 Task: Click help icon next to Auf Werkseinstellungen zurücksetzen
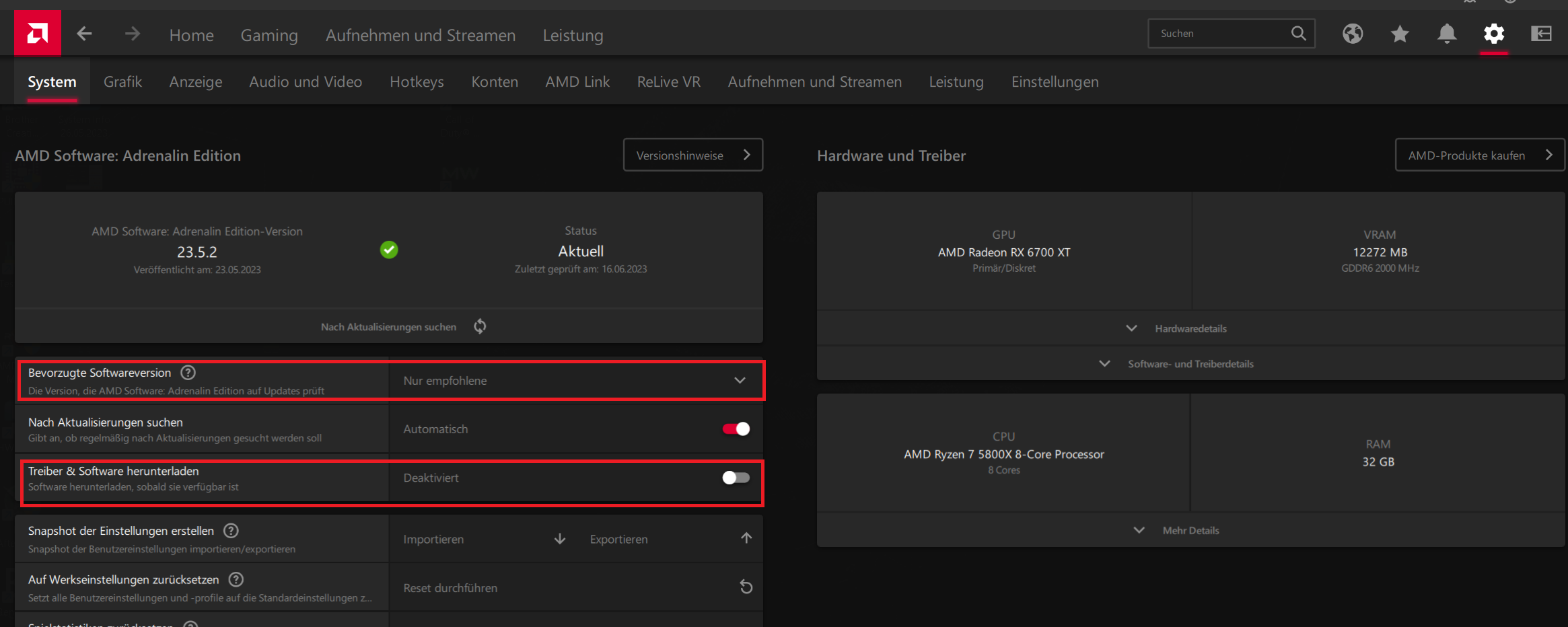point(236,579)
